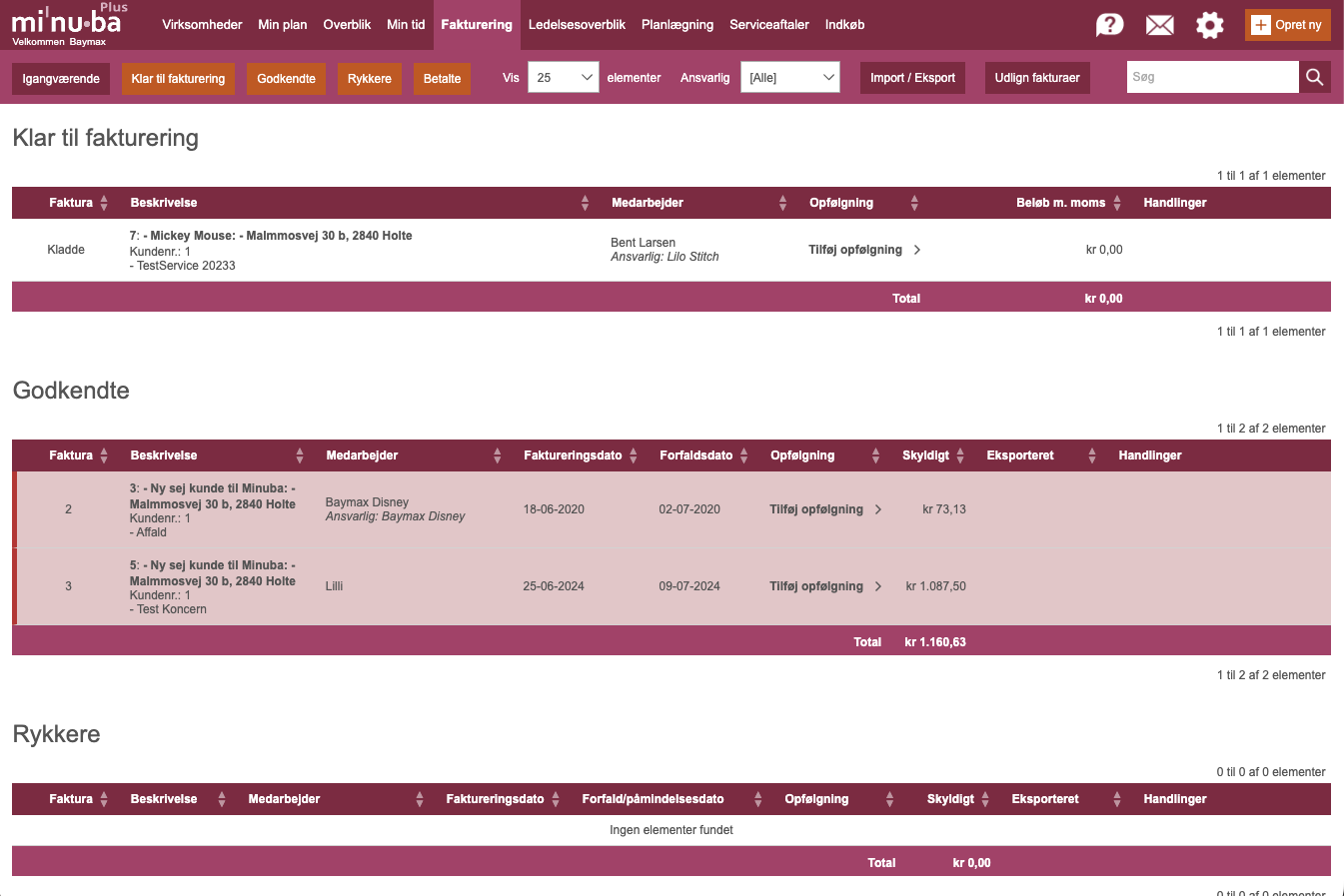Sort Godkendte table by Forfaldsdato arrows
The height and width of the screenshot is (896, 1344).
click(743, 455)
